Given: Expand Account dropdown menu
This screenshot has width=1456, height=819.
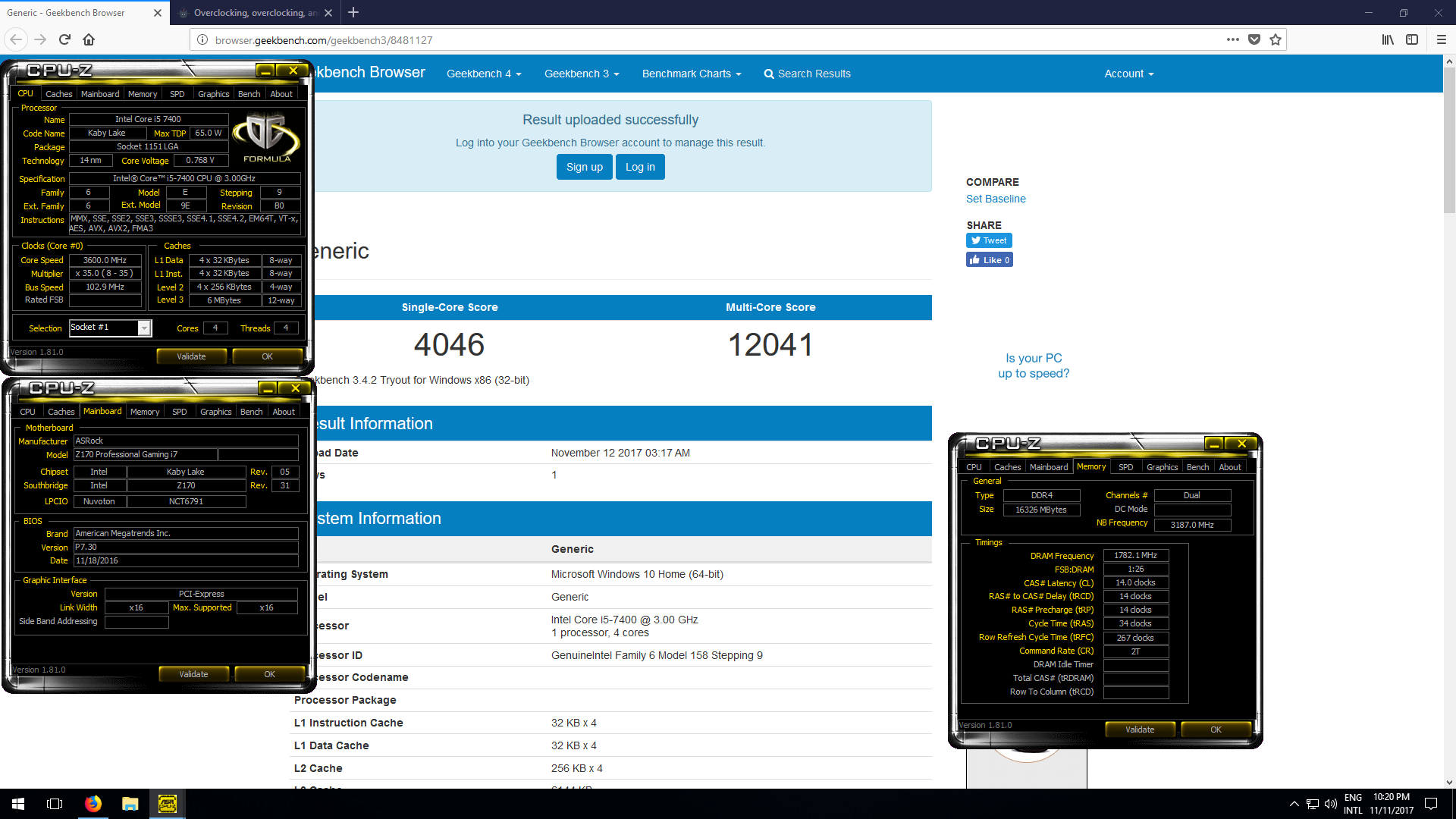Looking at the screenshot, I should tap(1129, 74).
